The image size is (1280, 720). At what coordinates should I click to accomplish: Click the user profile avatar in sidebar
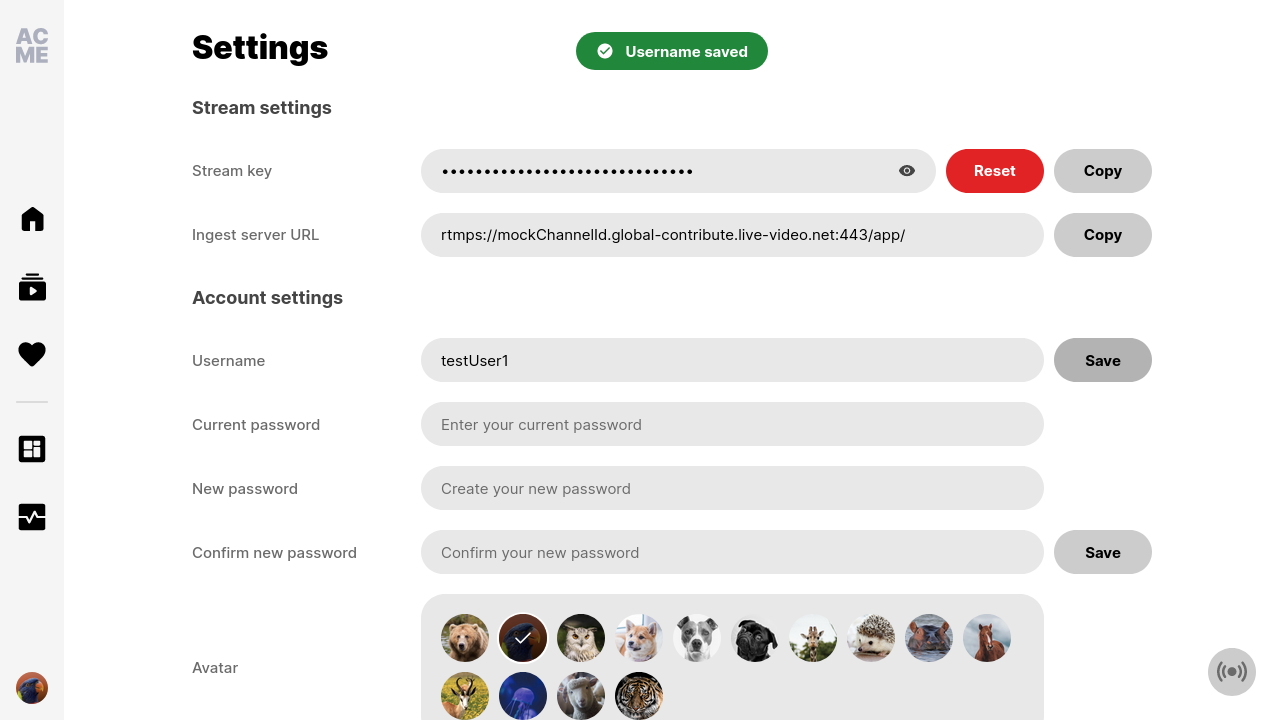click(x=32, y=688)
